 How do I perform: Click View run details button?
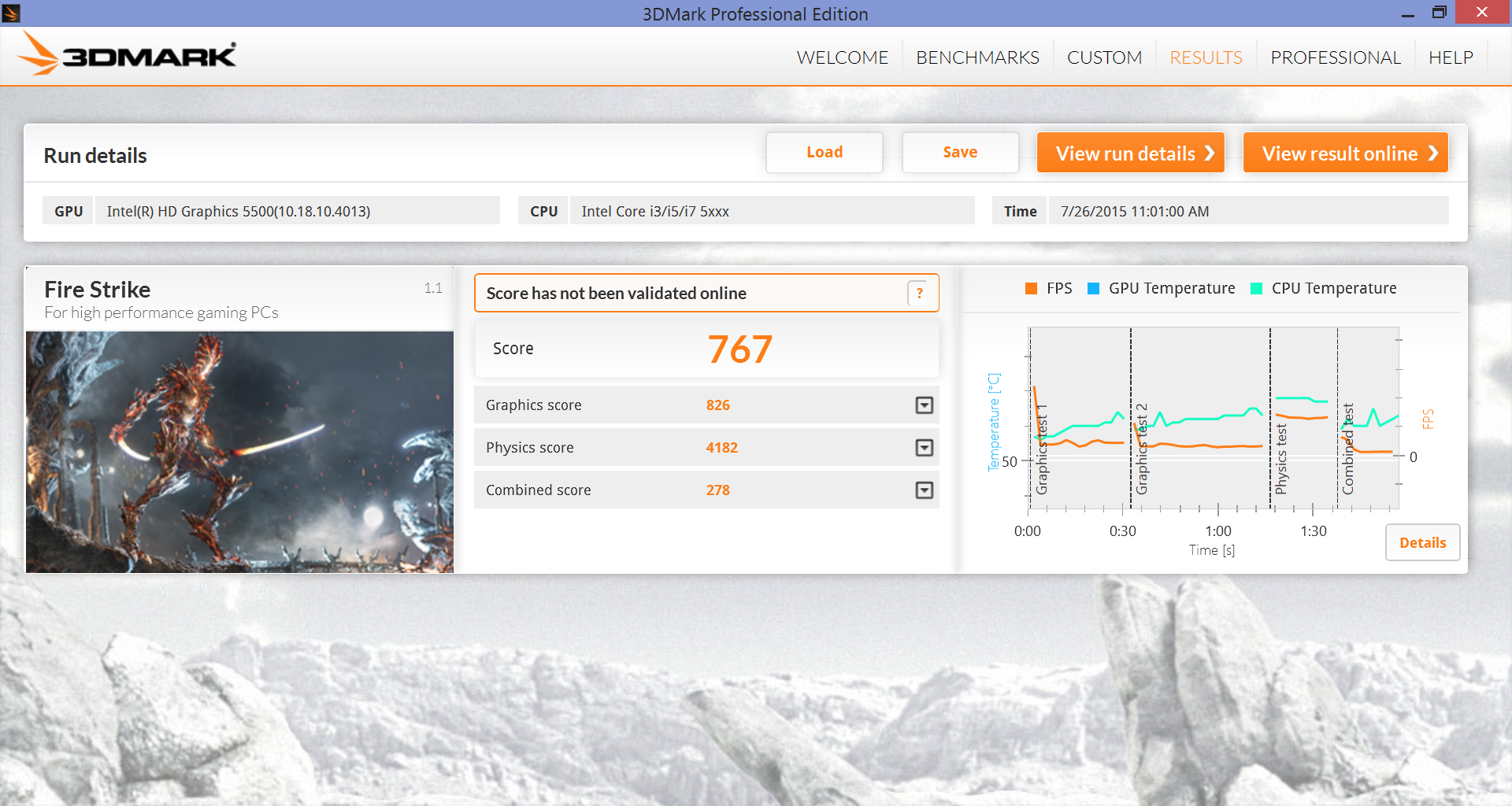point(1131,153)
